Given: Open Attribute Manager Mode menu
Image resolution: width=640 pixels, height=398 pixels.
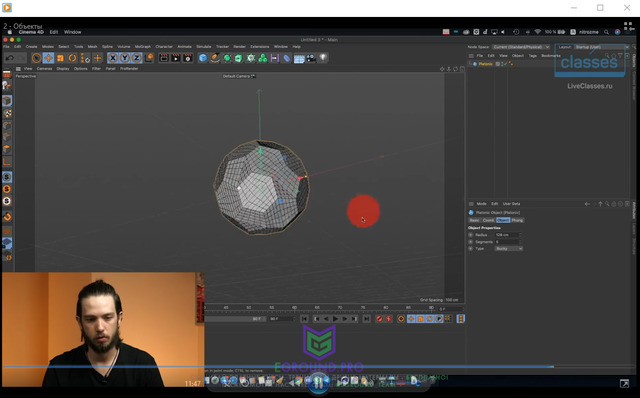Looking at the screenshot, I should tap(482, 204).
